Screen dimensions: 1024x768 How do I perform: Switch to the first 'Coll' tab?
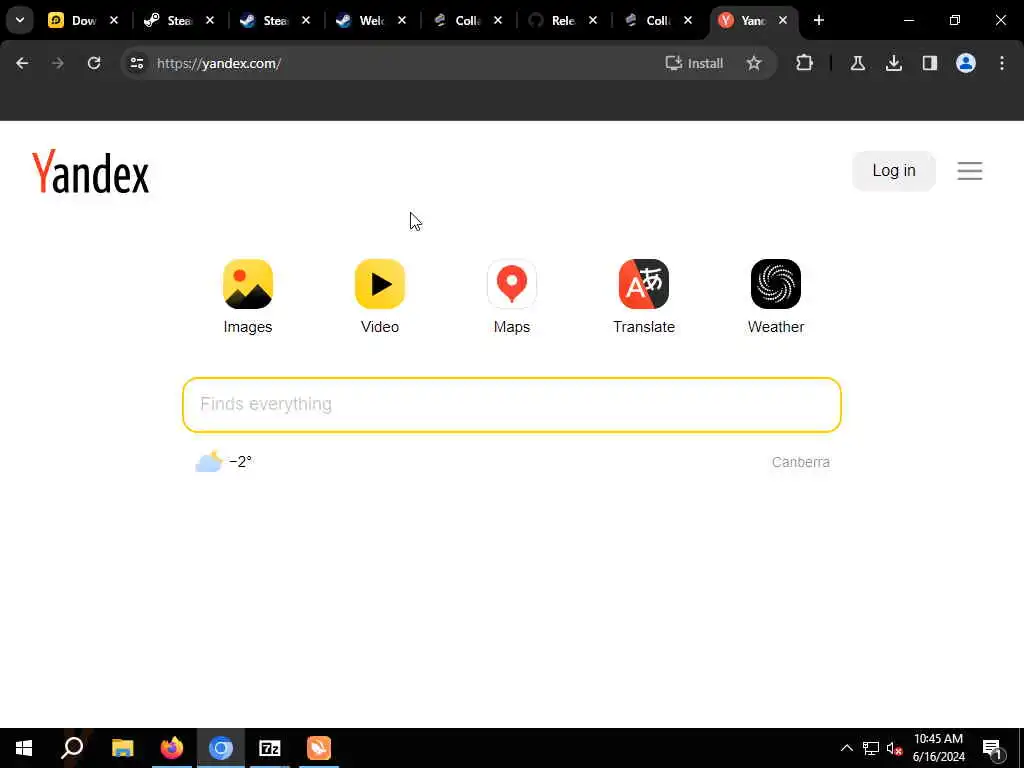pos(457,20)
